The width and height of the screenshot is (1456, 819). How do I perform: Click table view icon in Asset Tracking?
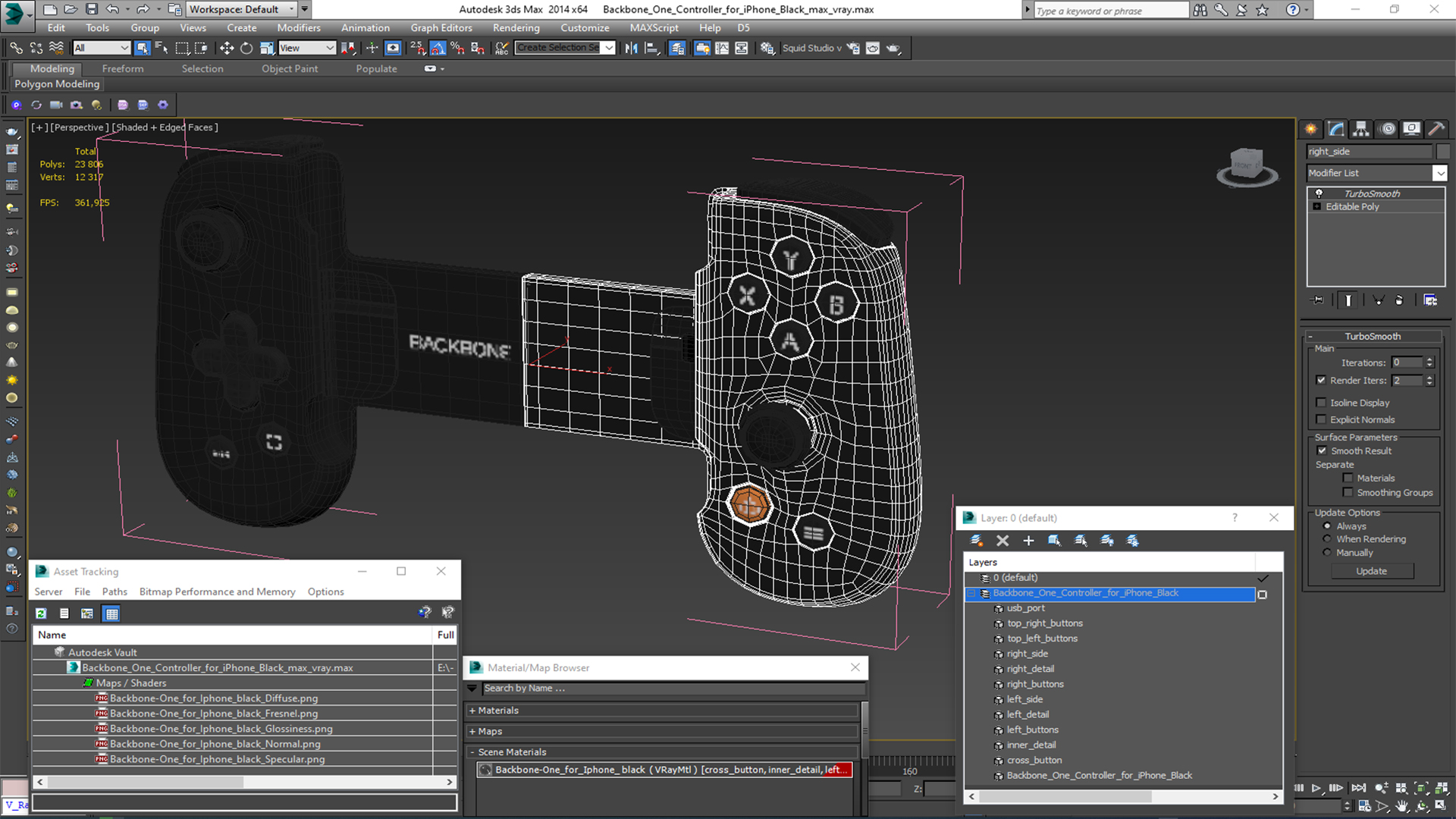click(x=111, y=613)
